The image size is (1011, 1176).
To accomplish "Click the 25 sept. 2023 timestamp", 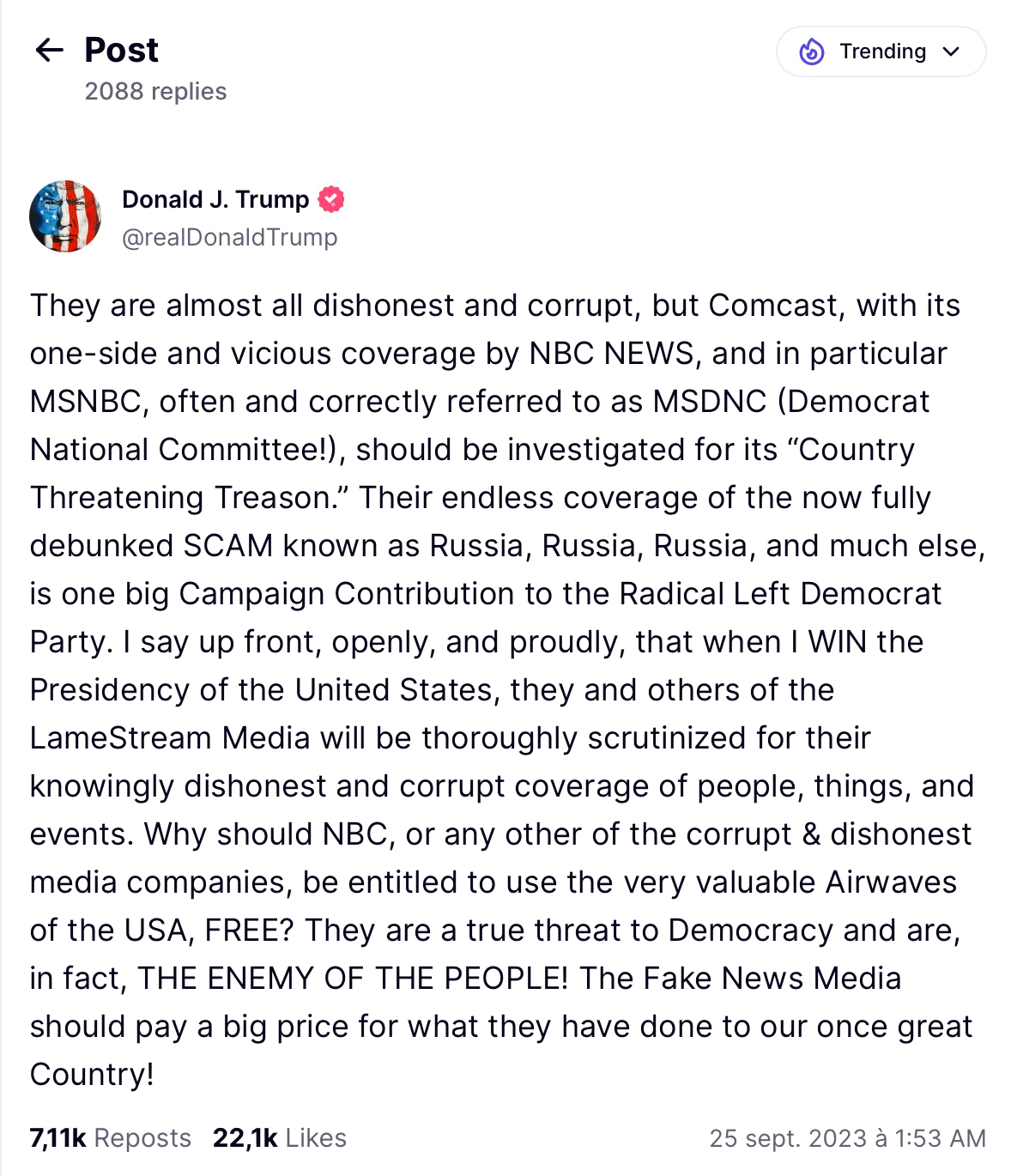I will (847, 1138).
